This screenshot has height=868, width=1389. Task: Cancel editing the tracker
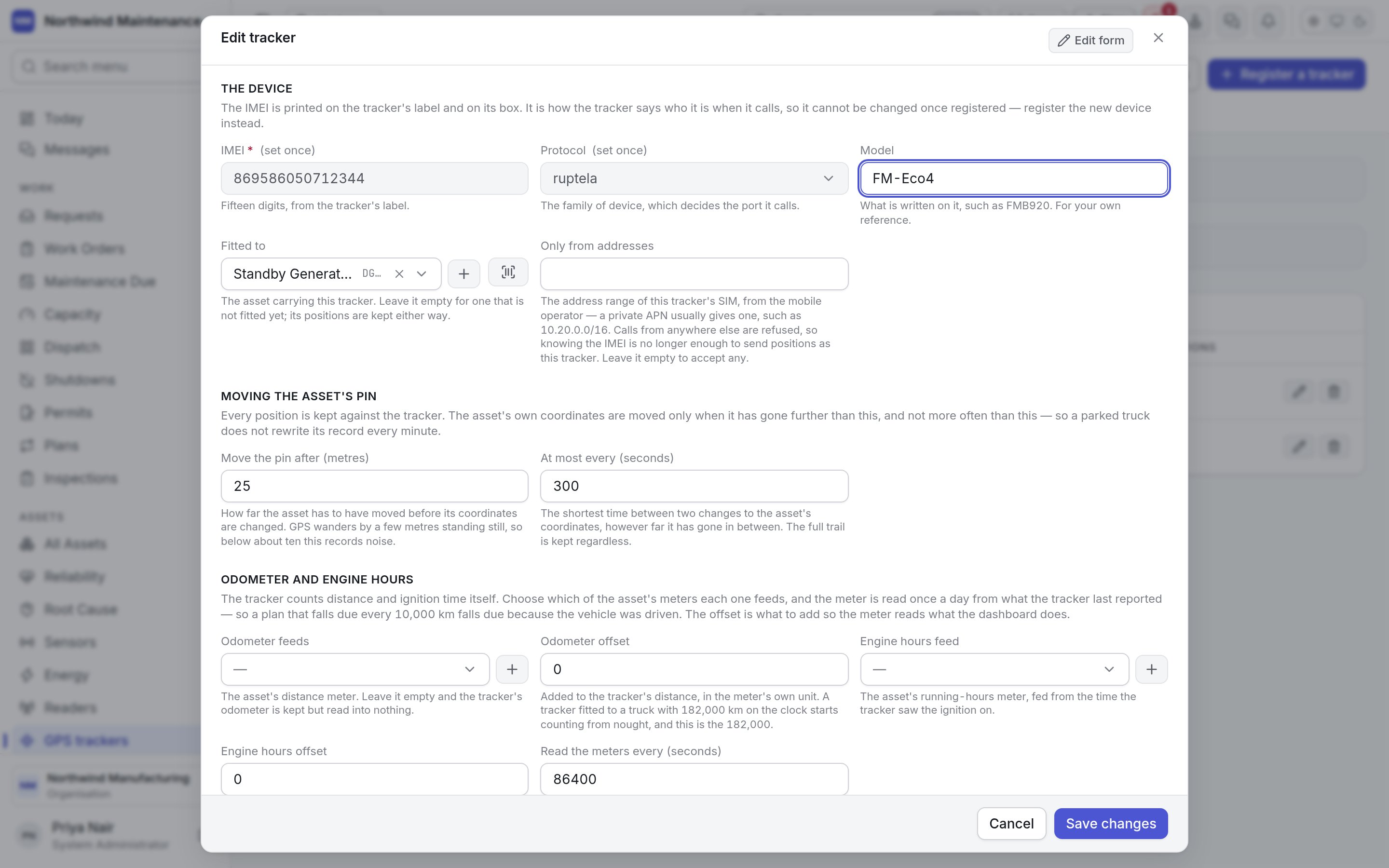pos(1011,824)
